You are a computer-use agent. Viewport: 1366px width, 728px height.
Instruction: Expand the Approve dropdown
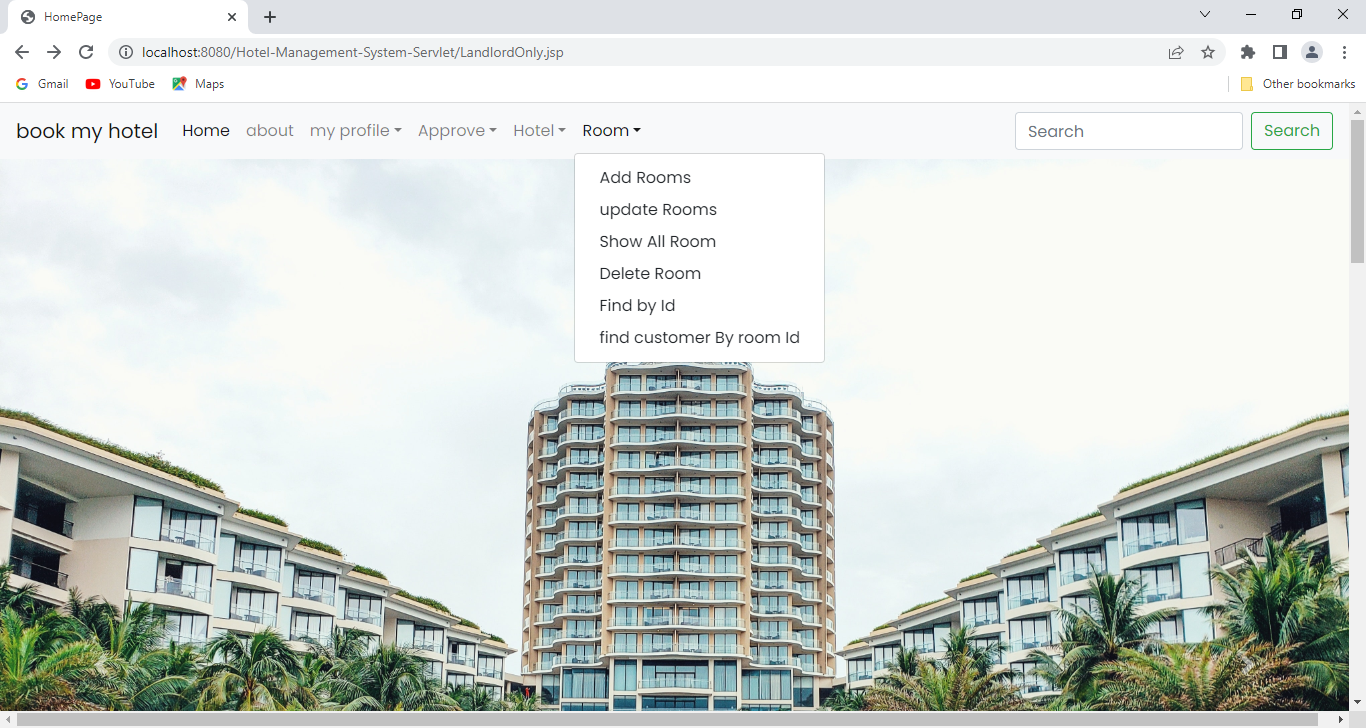coord(457,131)
